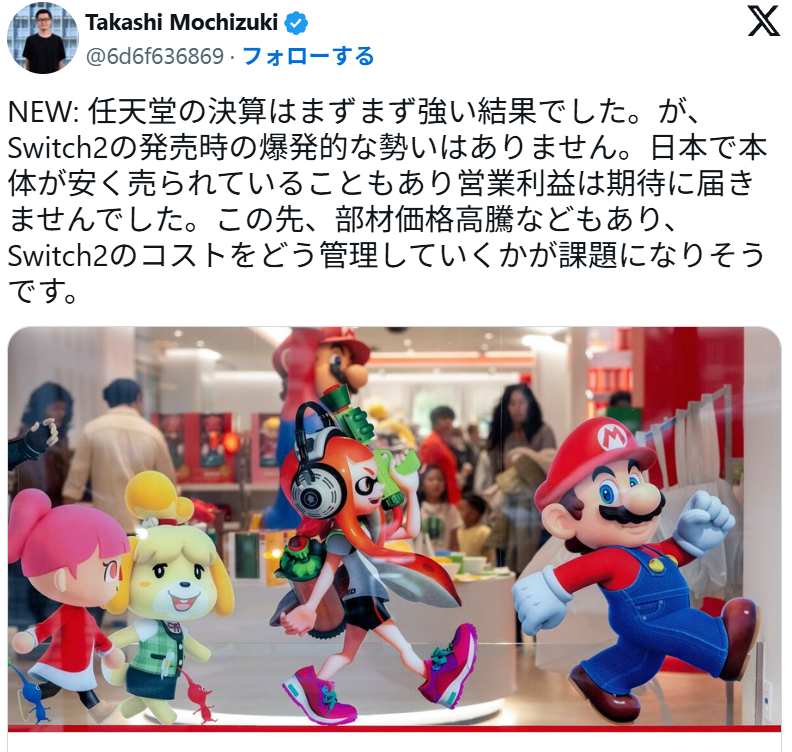Viewport: 792px width, 752px height.
Task: Click the Takashi Mochizuki display name
Action: (182, 23)
